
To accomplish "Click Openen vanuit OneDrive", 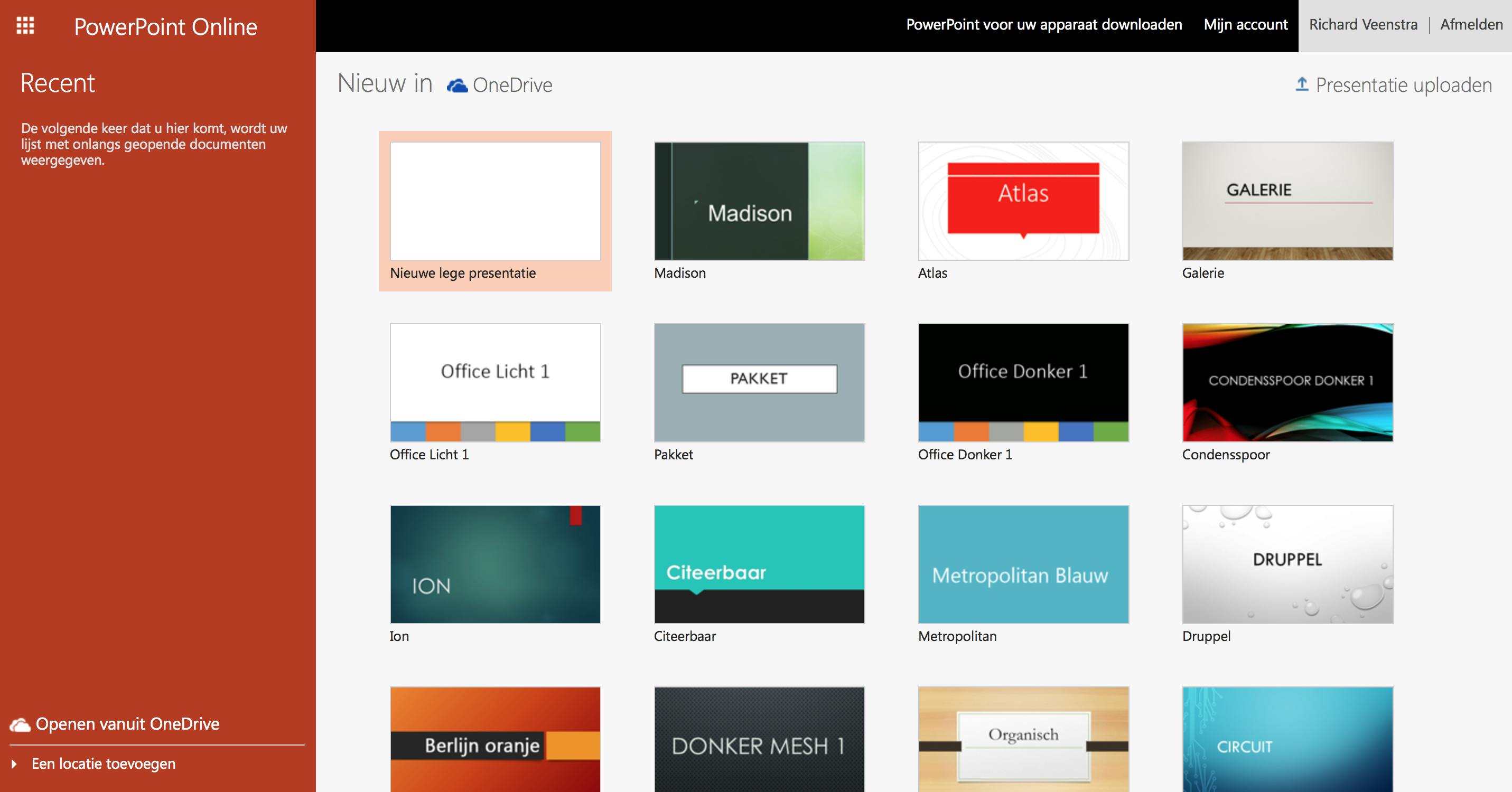I will [x=127, y=724].
